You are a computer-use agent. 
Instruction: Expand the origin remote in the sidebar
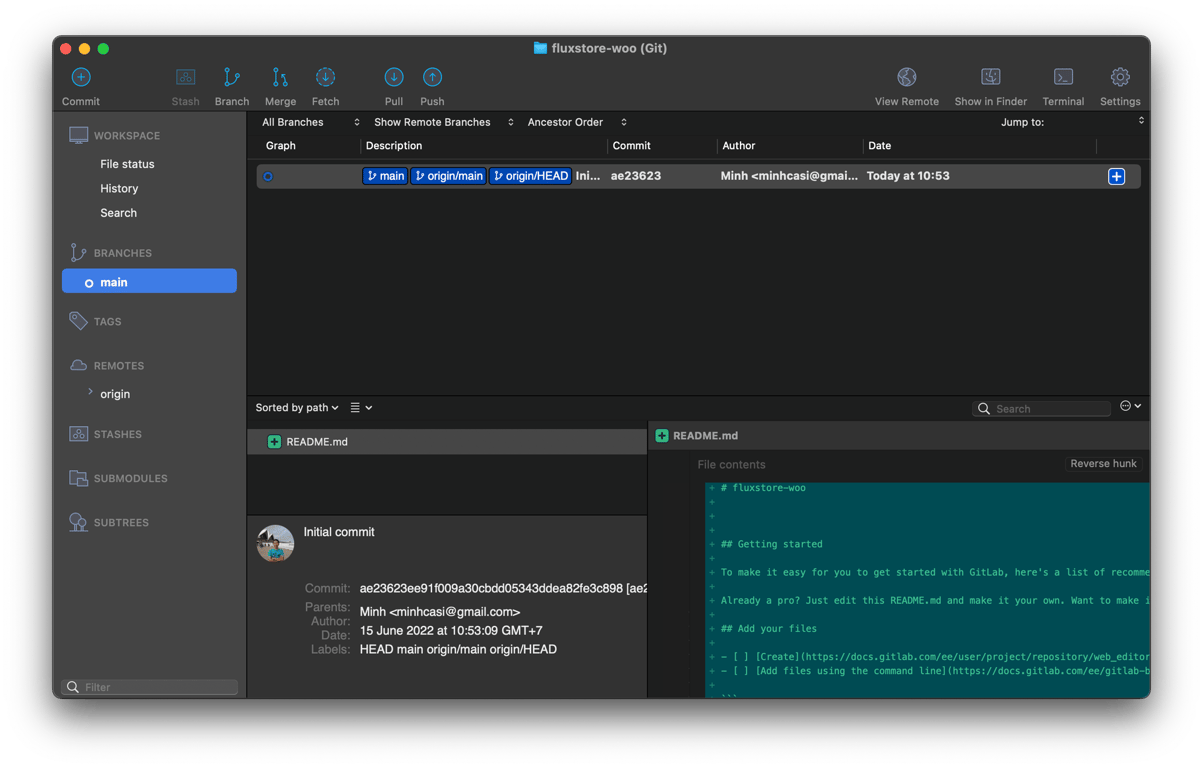coord(90,393)
